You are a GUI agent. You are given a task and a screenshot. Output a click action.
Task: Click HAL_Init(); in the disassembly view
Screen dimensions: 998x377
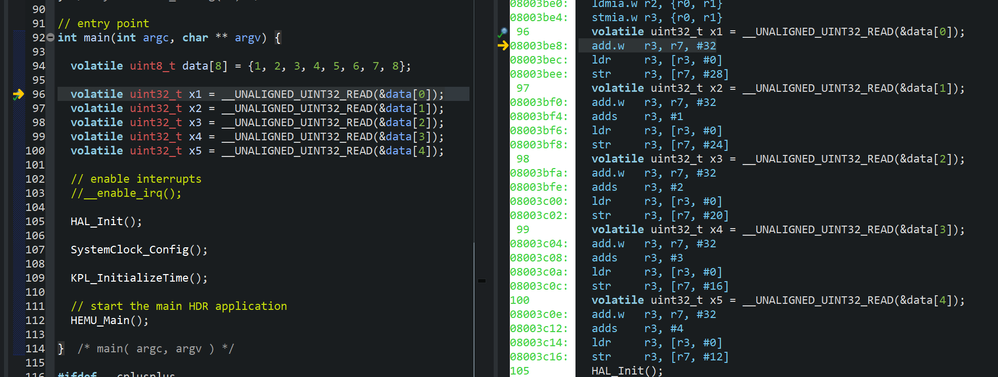[628, 371]
